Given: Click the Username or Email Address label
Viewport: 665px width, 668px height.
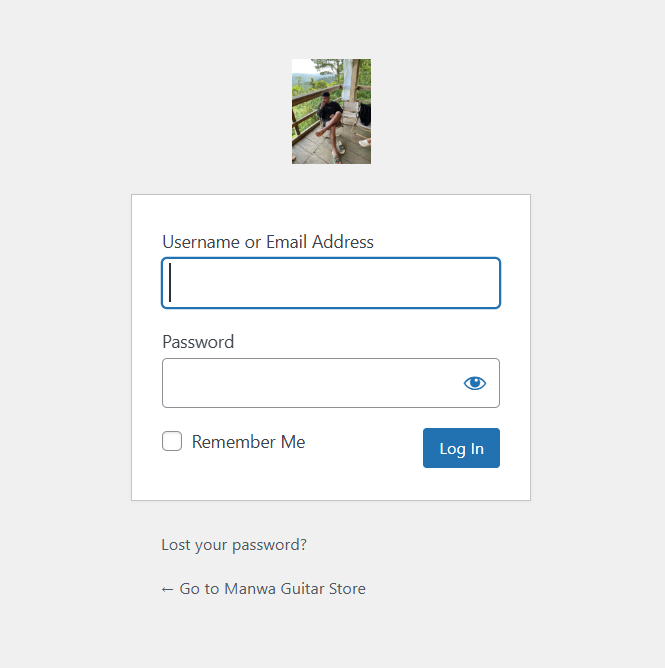Looking at the screenshot, I should [268, 242].
